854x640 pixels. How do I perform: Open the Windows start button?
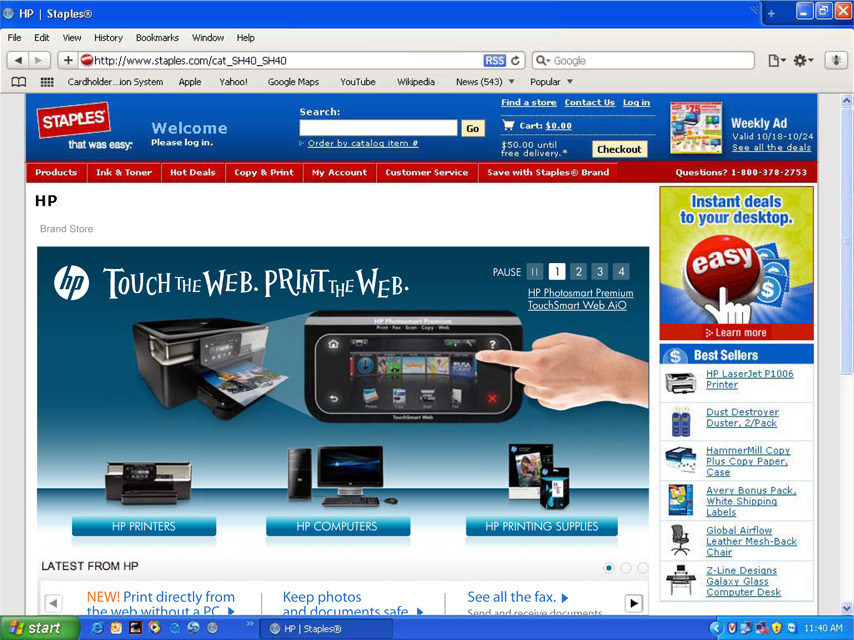pyautogui.click(x=38, y=628)
